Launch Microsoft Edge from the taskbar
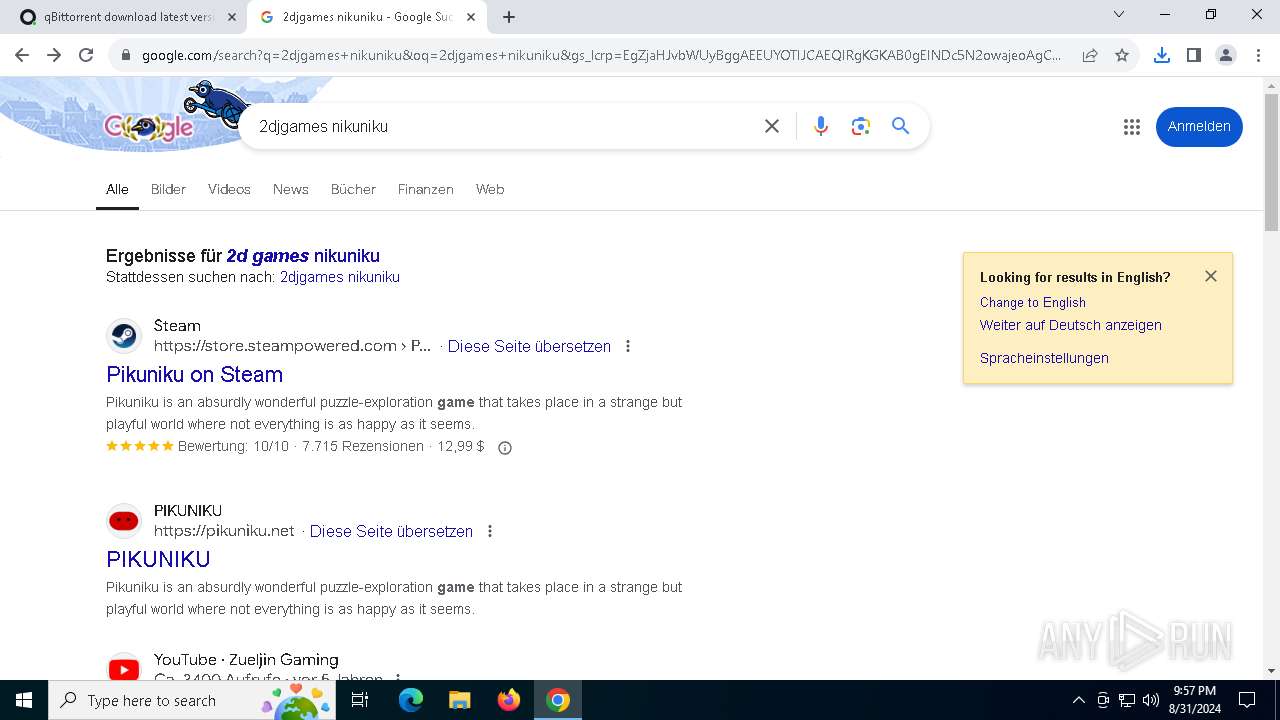Viewport: 1280px width, 720px height. click(x=411, y=700)
